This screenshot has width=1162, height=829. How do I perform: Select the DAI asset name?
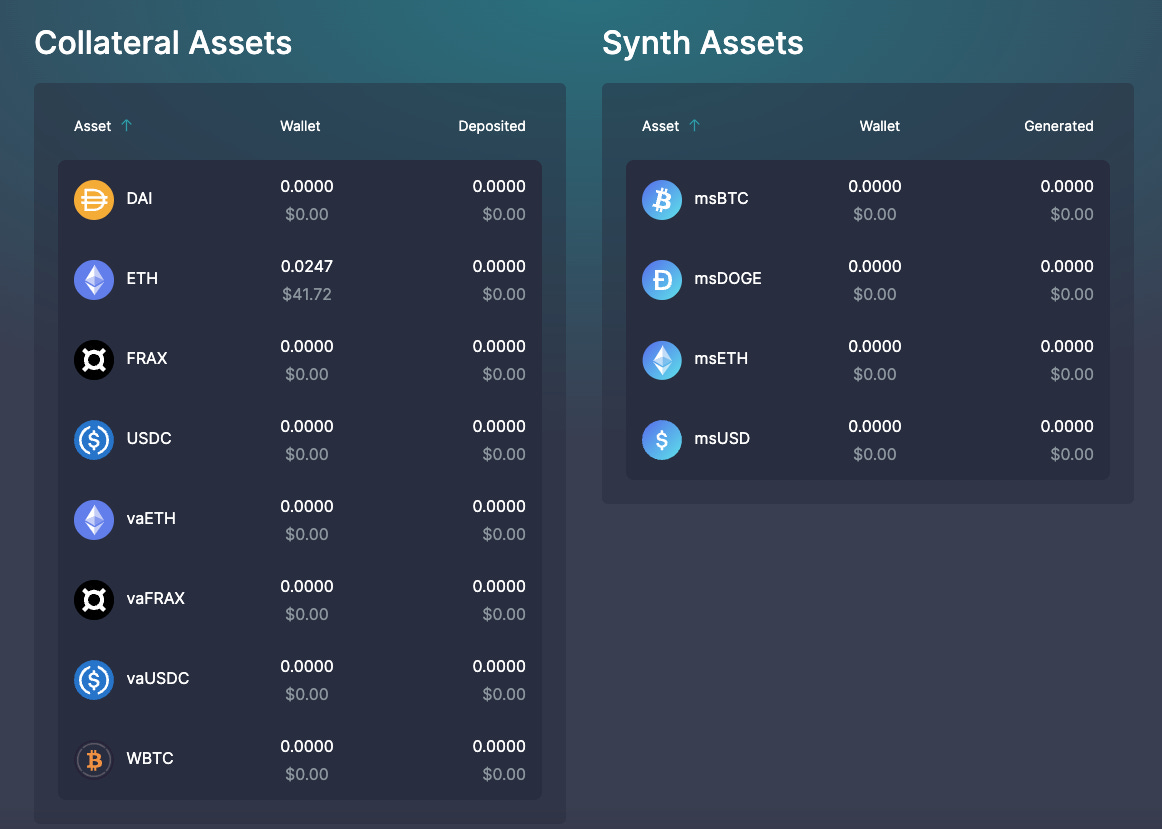point(139,199)
